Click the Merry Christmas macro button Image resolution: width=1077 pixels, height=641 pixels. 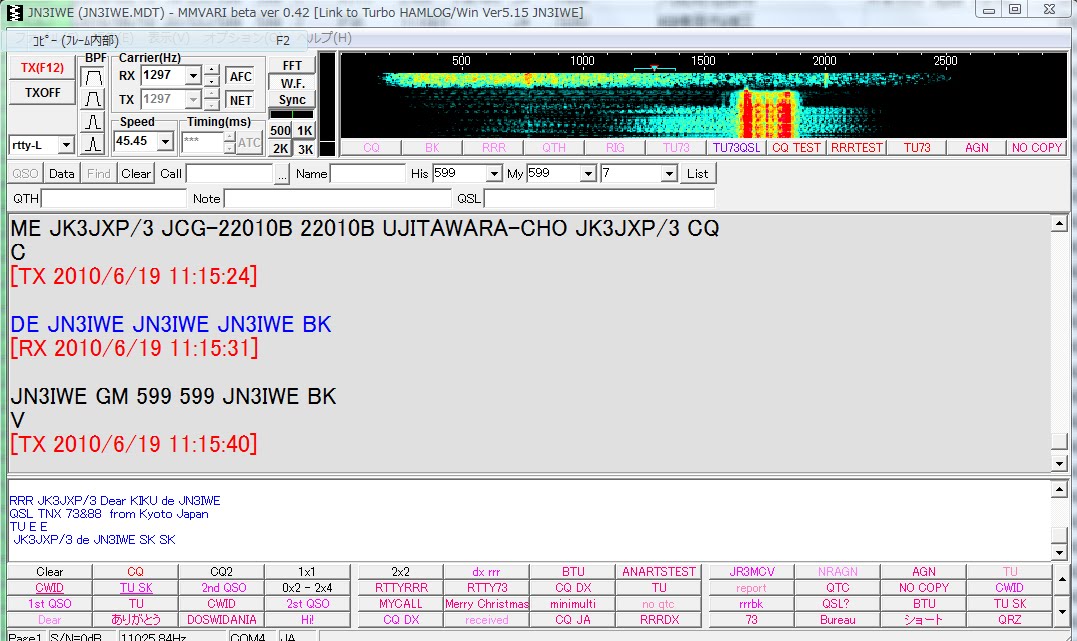coord(486,604)
